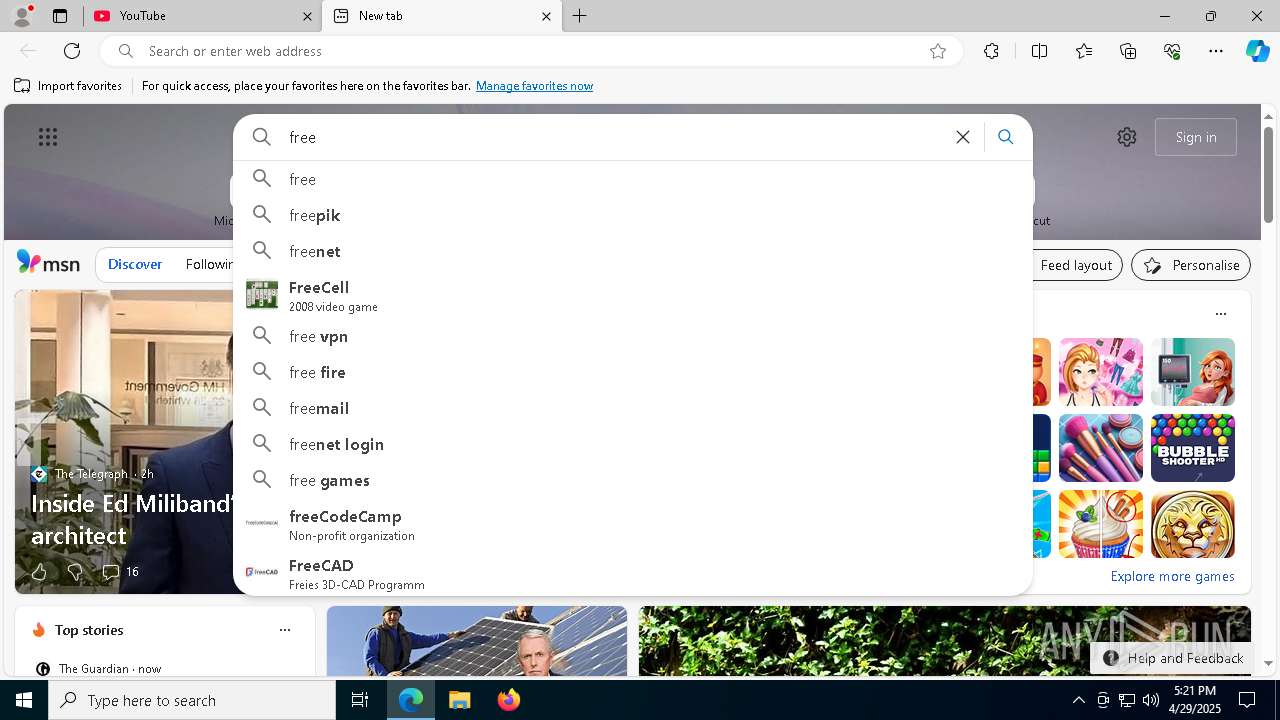Open comments on the Miliband article
The width and height of the screenshot is (1280, 720).
(120, 572)
